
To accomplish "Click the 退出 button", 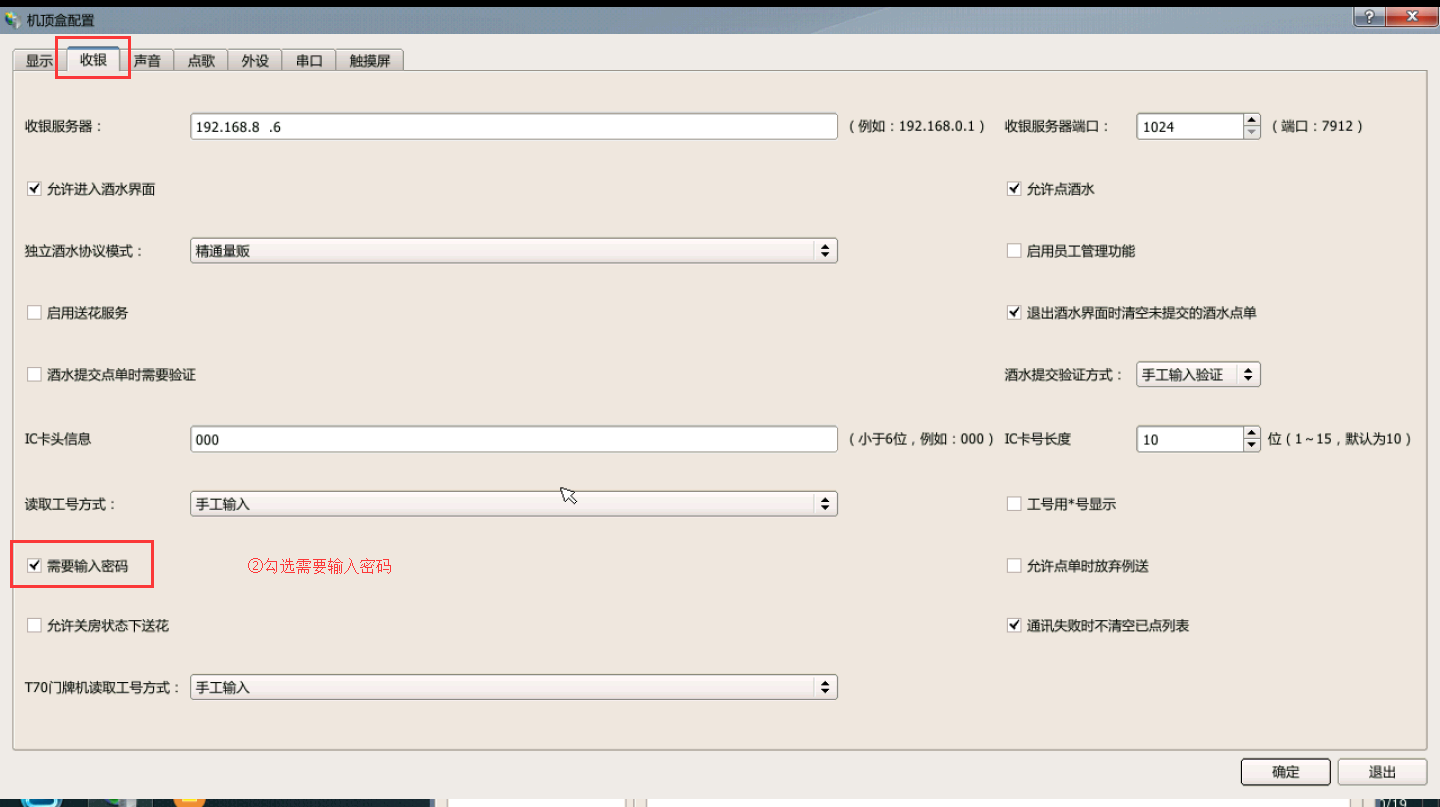I will pos(1382,772).
